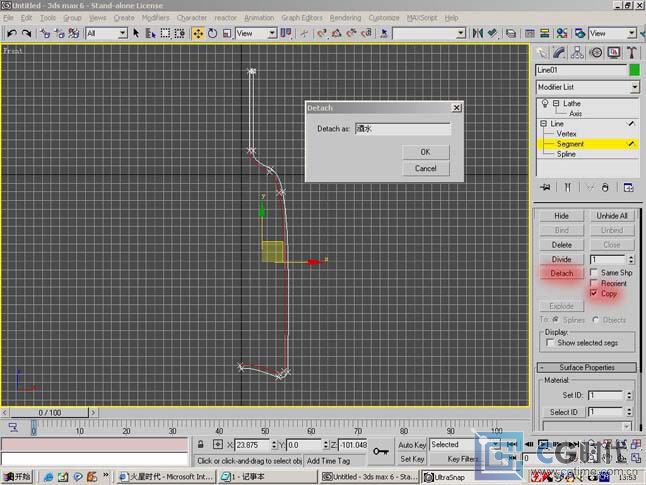The height and width of the screenshot is (485, 646).
Task: Collapse the Lathe modifier tree
Action: [x=556, y=103]
